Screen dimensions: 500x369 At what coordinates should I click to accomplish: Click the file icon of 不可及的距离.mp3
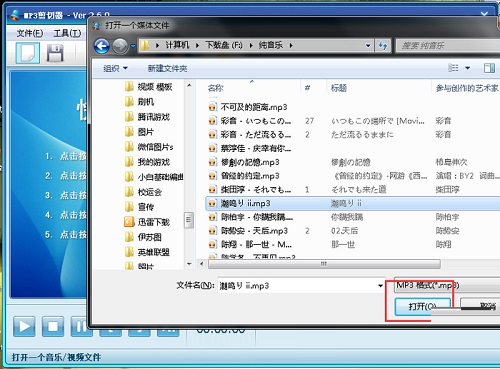click(x=212, y=107)
